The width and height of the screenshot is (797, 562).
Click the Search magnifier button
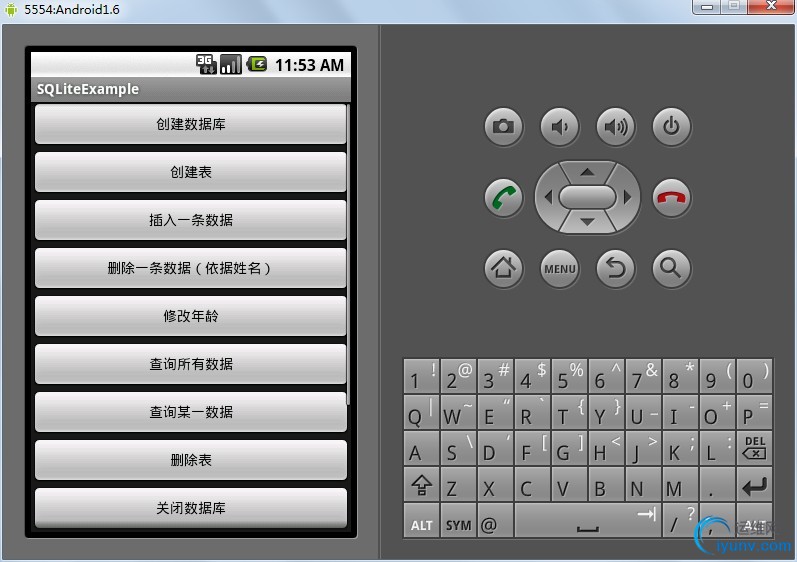(671, 268)
